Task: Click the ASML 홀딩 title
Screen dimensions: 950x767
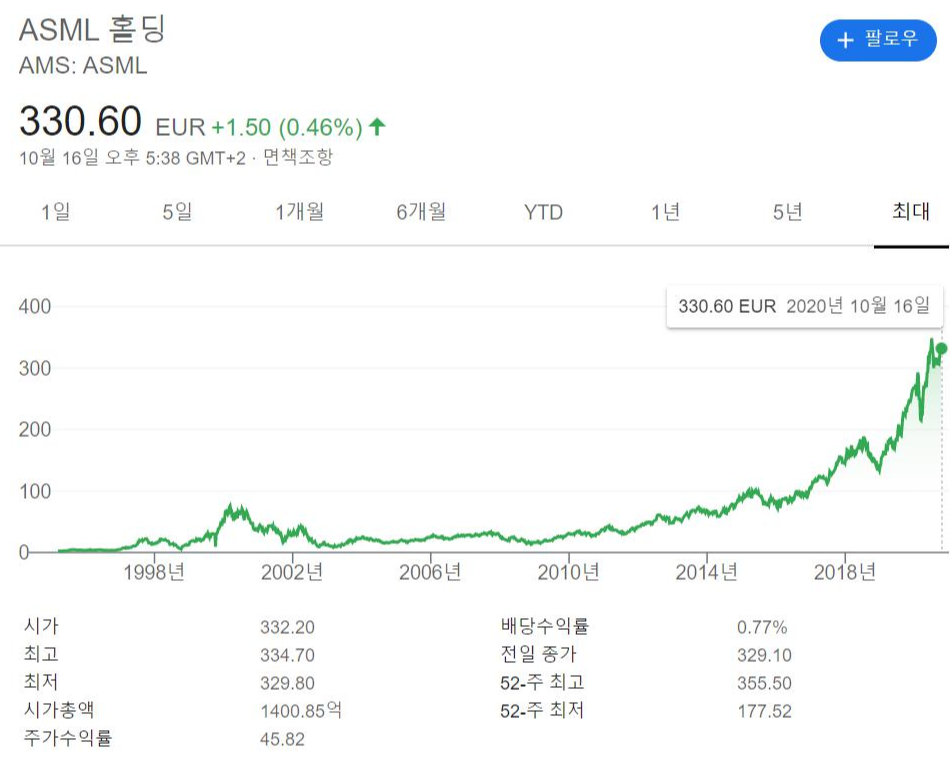Action: [92, 29]
